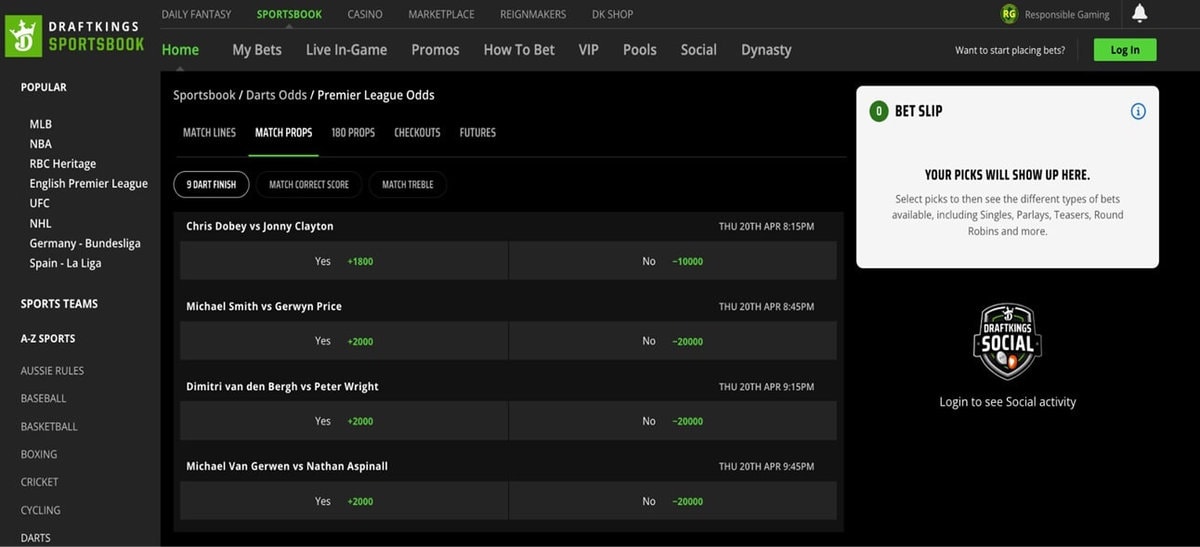This screenshot has width=1200, height=547.
Task: Open the Pools section
Action: pyautogui.click(x=640, y=49)
